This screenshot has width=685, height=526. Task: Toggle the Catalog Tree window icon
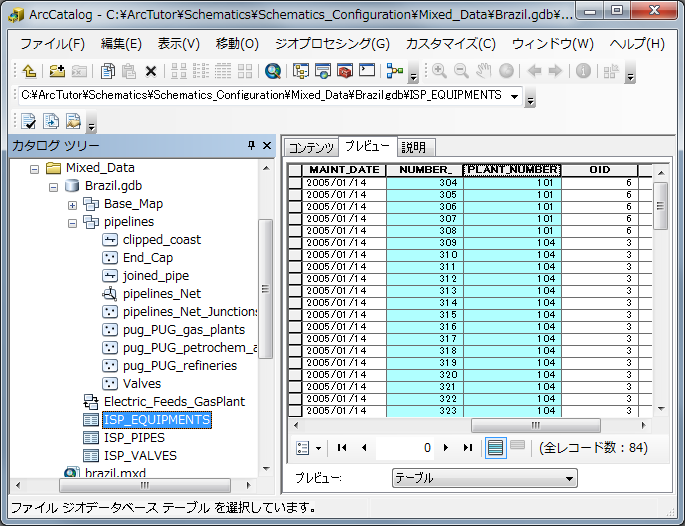(x=301, y=71)
